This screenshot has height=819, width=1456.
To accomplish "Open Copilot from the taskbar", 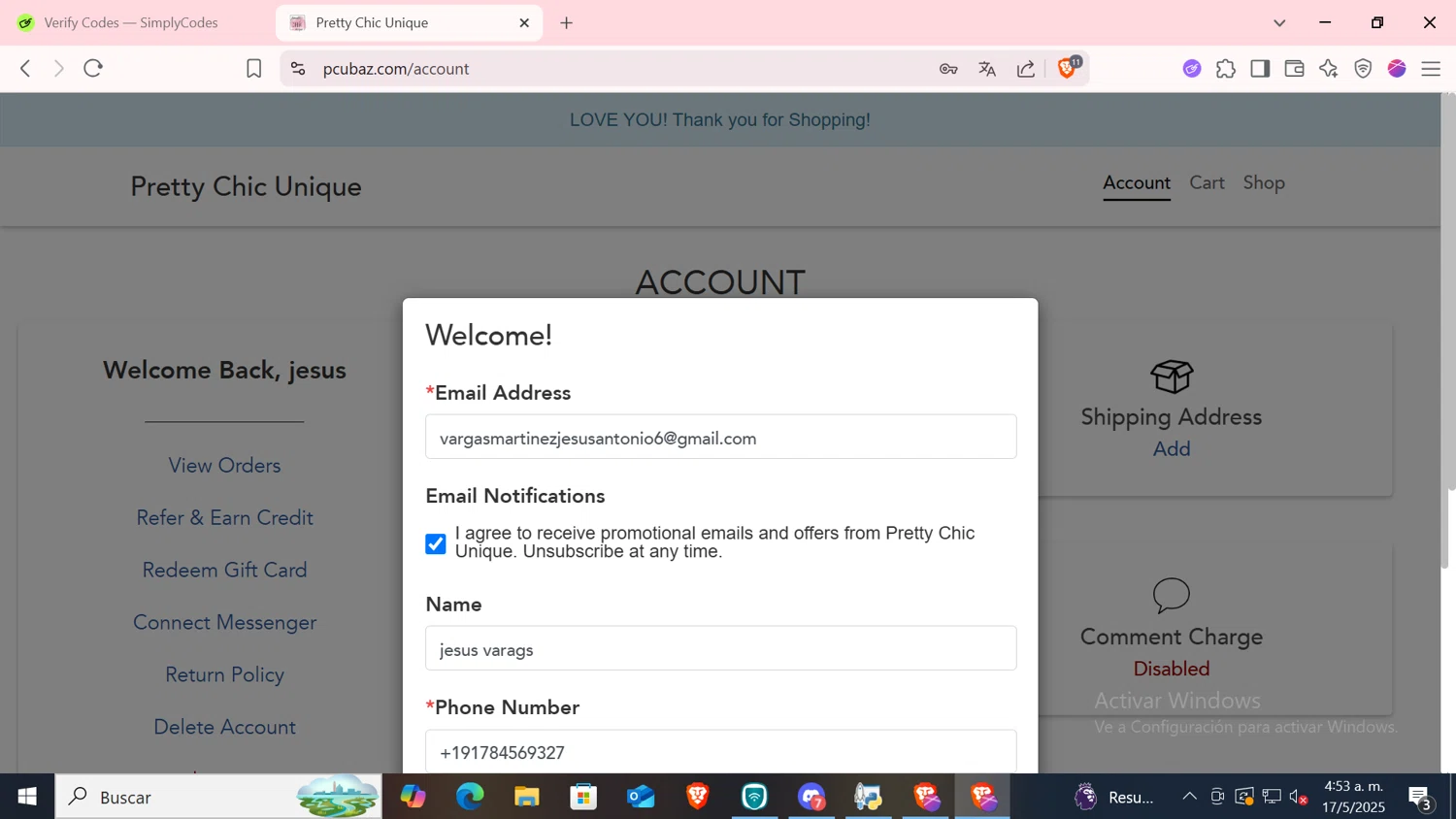I will click(414, 797).
